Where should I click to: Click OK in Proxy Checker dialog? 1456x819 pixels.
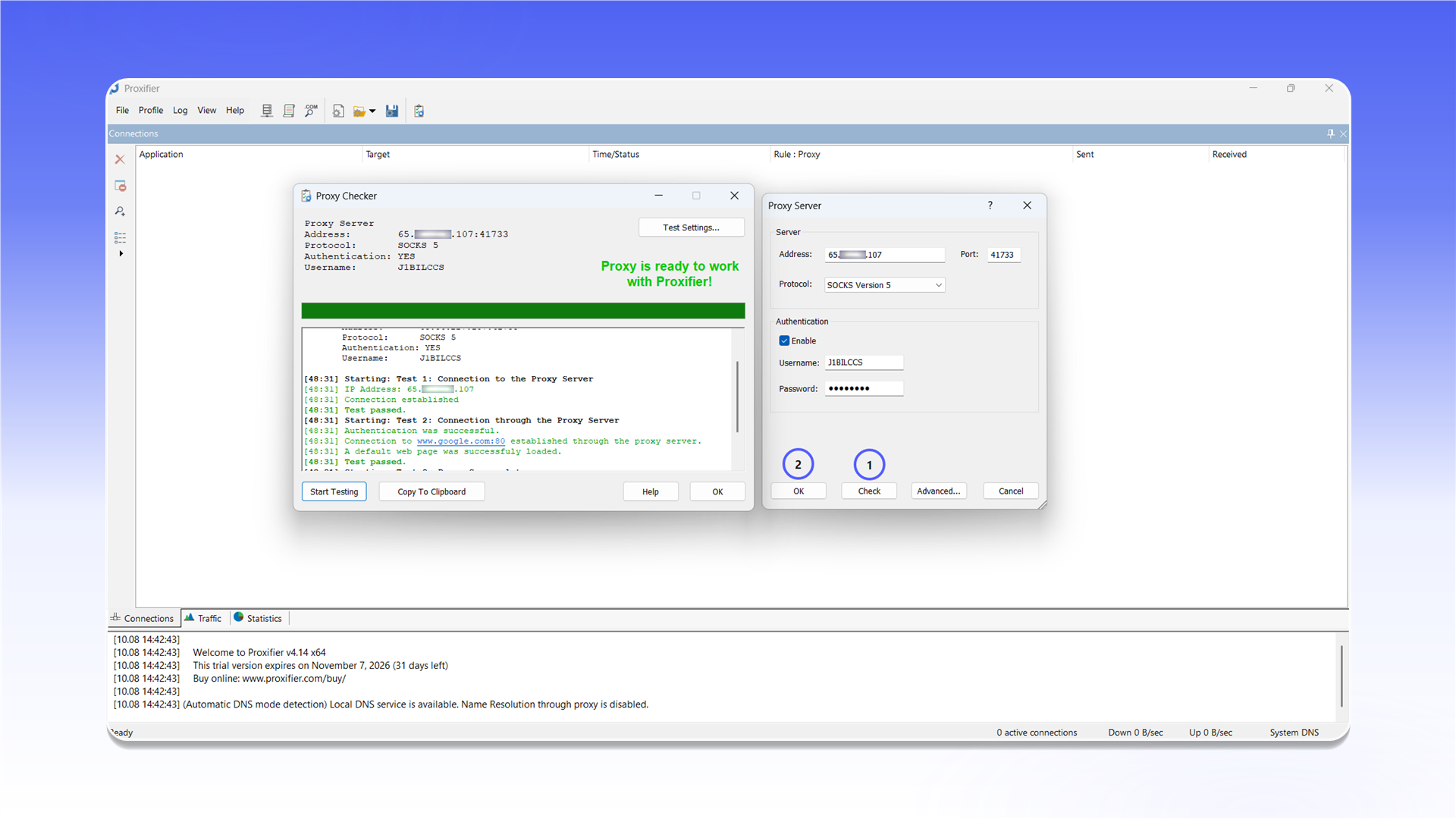[x=717, y=491]
